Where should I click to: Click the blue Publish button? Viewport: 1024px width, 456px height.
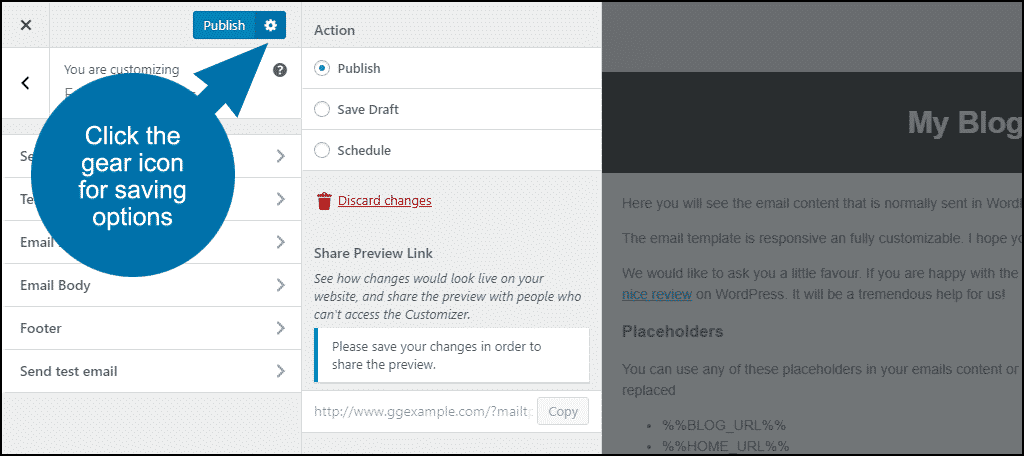click(x=224, y=25)
